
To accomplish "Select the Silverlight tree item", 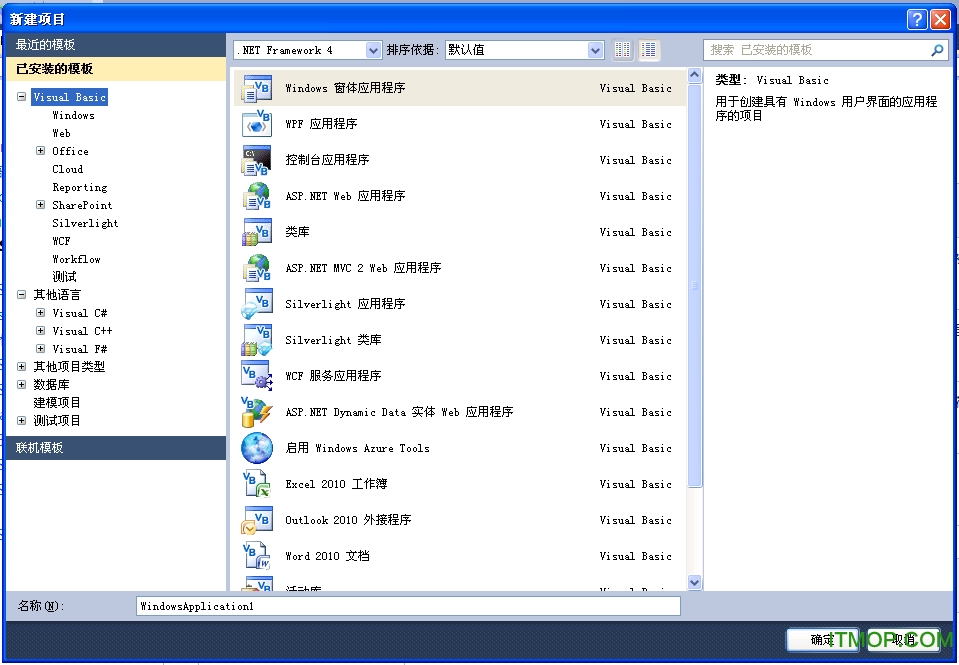I will point(85,223).
